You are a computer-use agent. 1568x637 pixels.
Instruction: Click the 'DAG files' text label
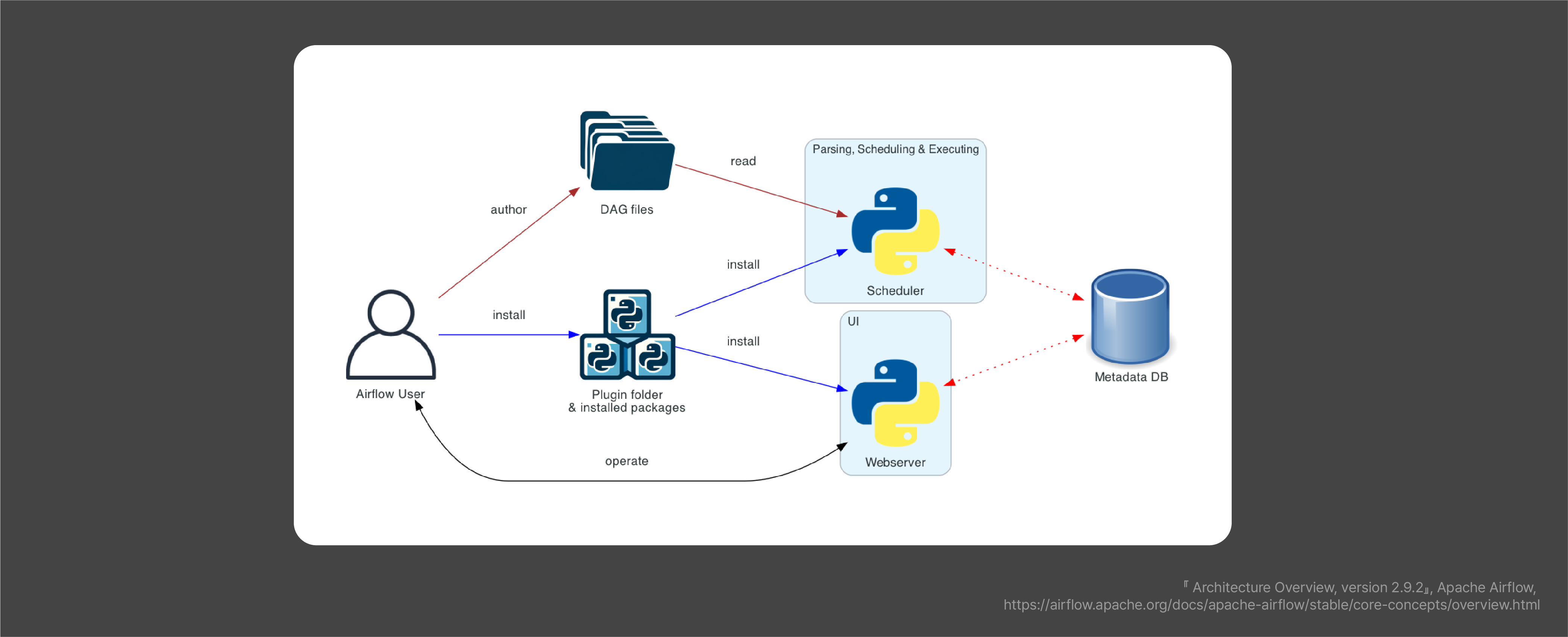click(x=626, y=210)
